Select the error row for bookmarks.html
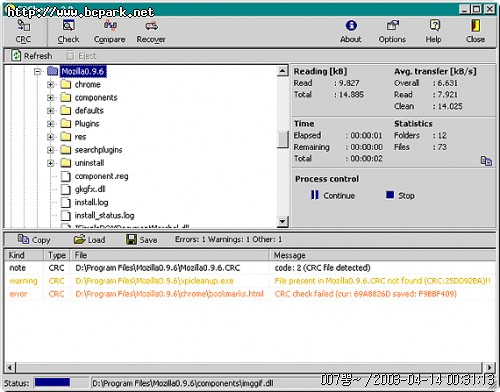 (x=250, y=294)
